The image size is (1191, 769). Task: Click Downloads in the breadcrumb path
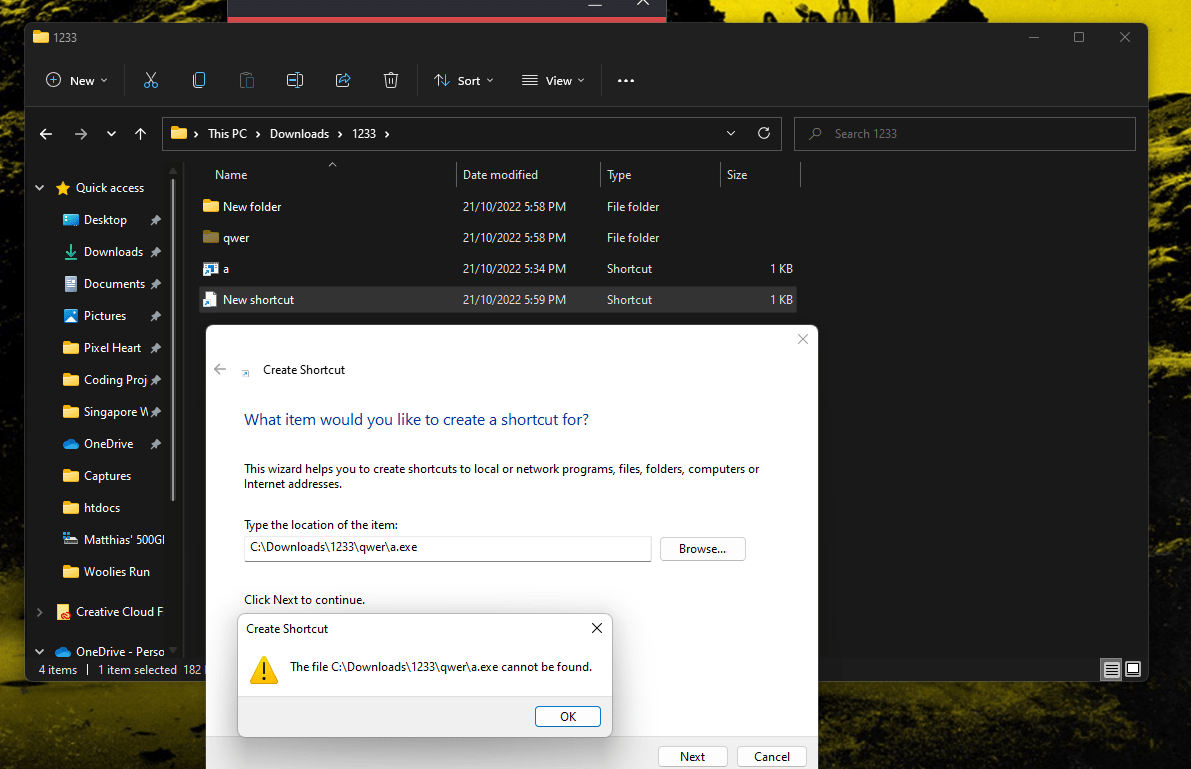click(299, 133)
